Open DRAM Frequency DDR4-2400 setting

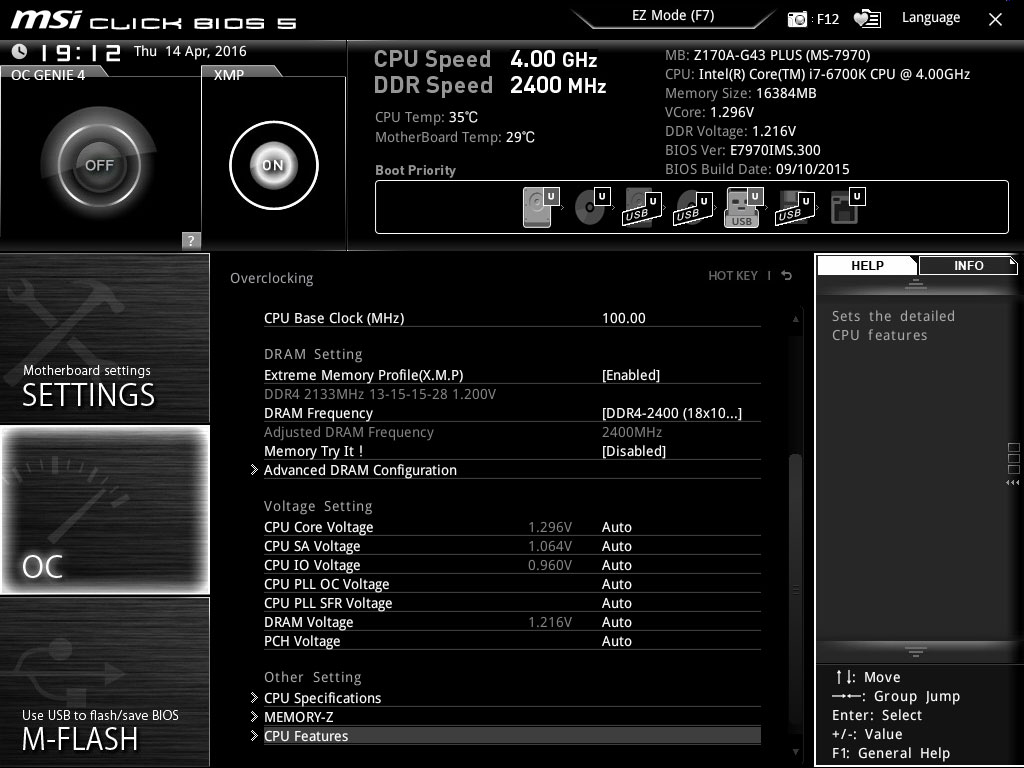pyautogui.click(x=671, y=413)
